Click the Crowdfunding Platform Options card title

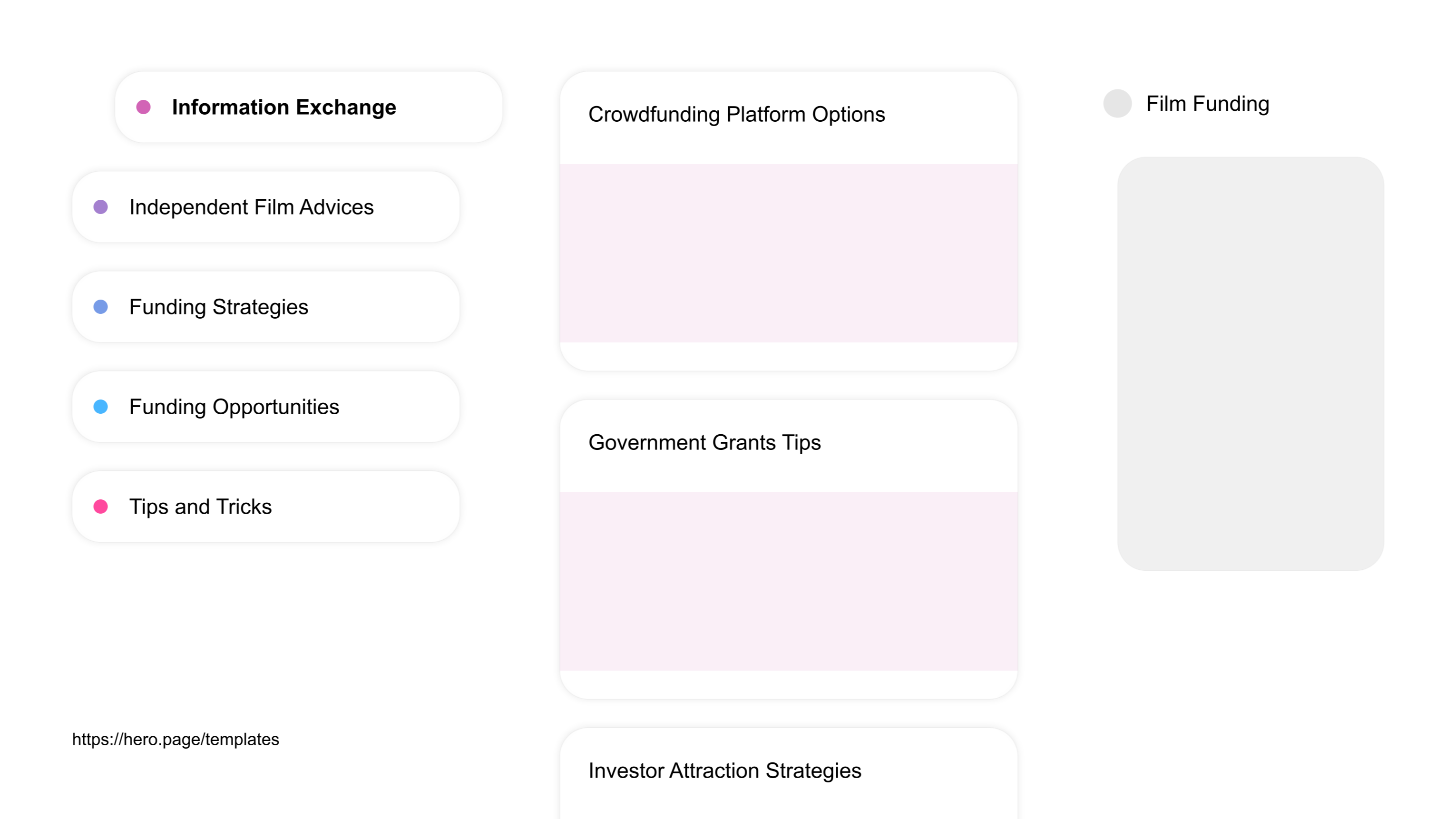736,114
